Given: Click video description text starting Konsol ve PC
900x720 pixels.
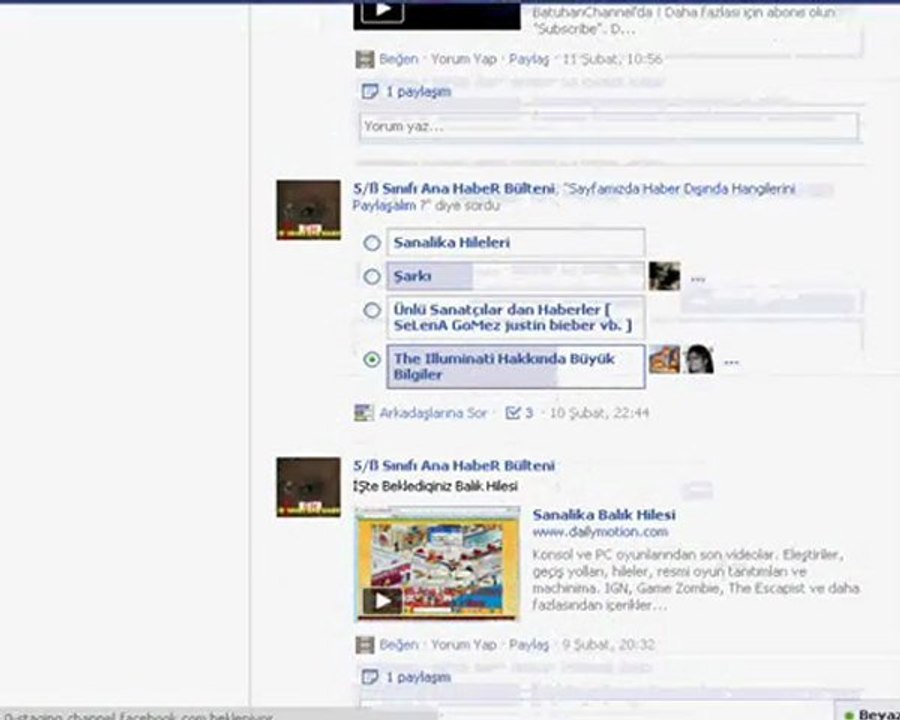Looking at the screenshot, I should 696,580.
